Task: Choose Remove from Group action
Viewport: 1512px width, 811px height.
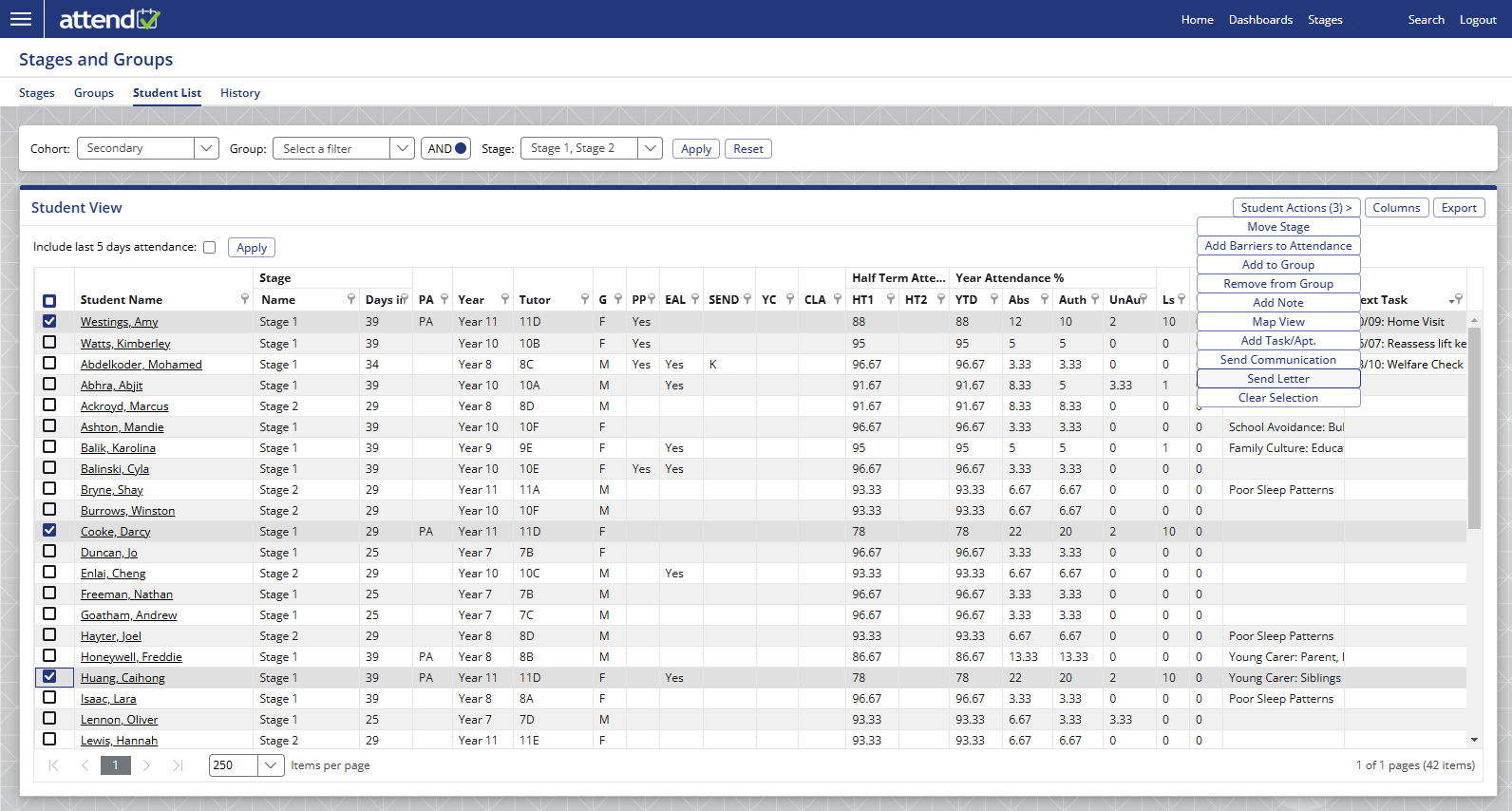Action: click(x=1278, y=284)
